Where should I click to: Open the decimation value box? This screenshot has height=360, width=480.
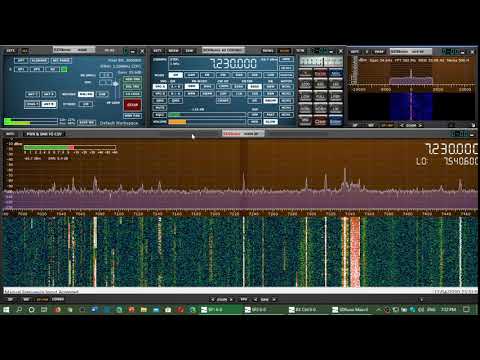(106, 82)
